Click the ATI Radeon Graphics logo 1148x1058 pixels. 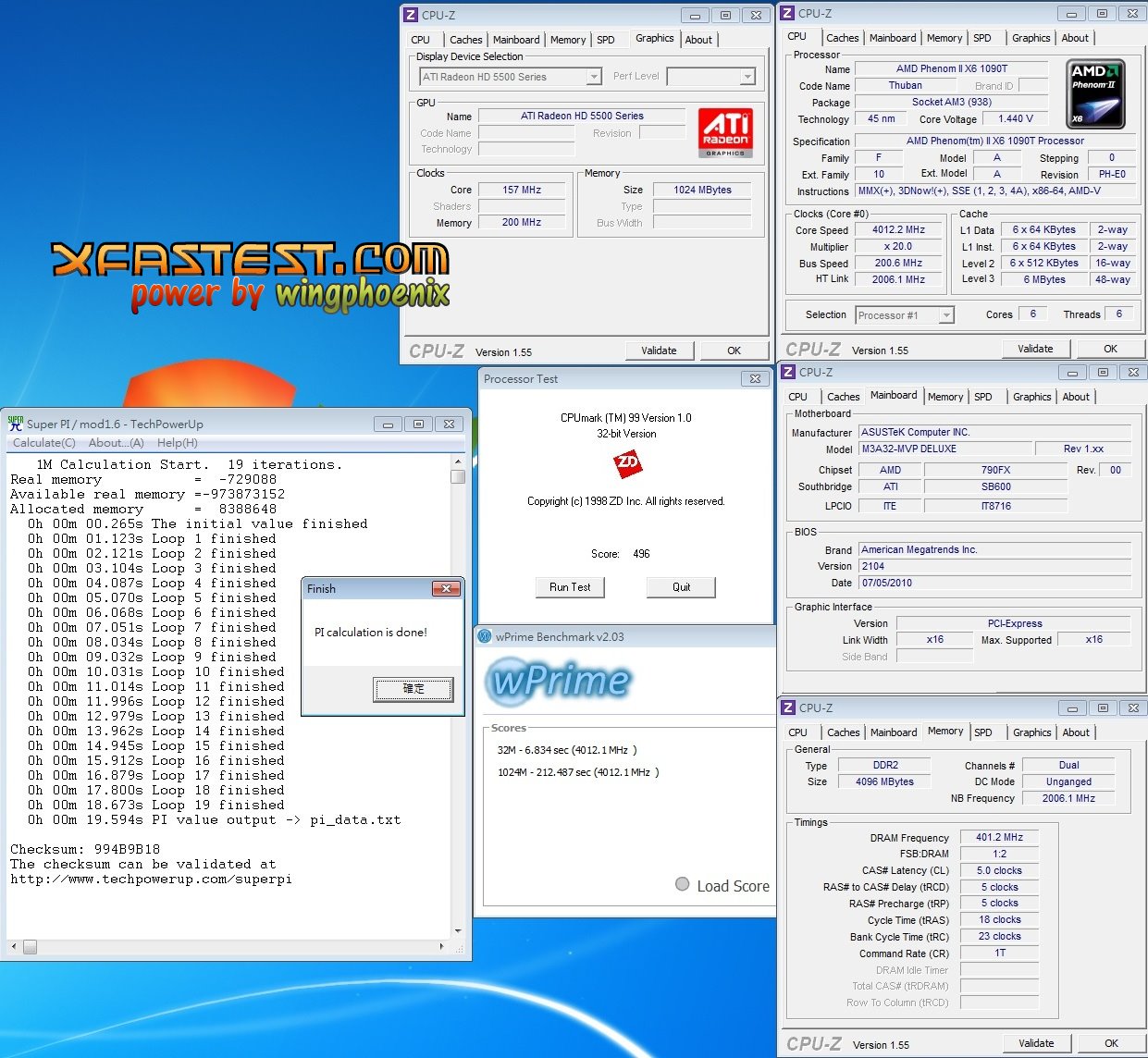725,132
